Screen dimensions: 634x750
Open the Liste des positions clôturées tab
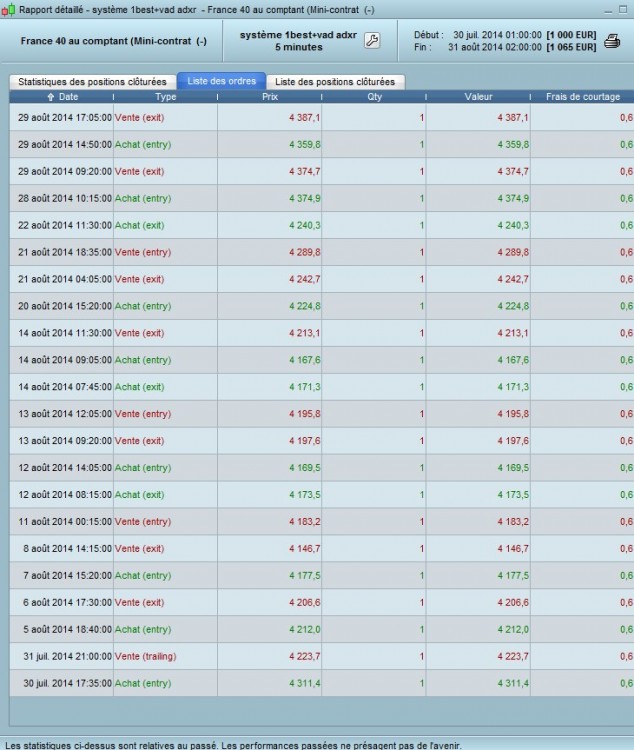(335, 82)
